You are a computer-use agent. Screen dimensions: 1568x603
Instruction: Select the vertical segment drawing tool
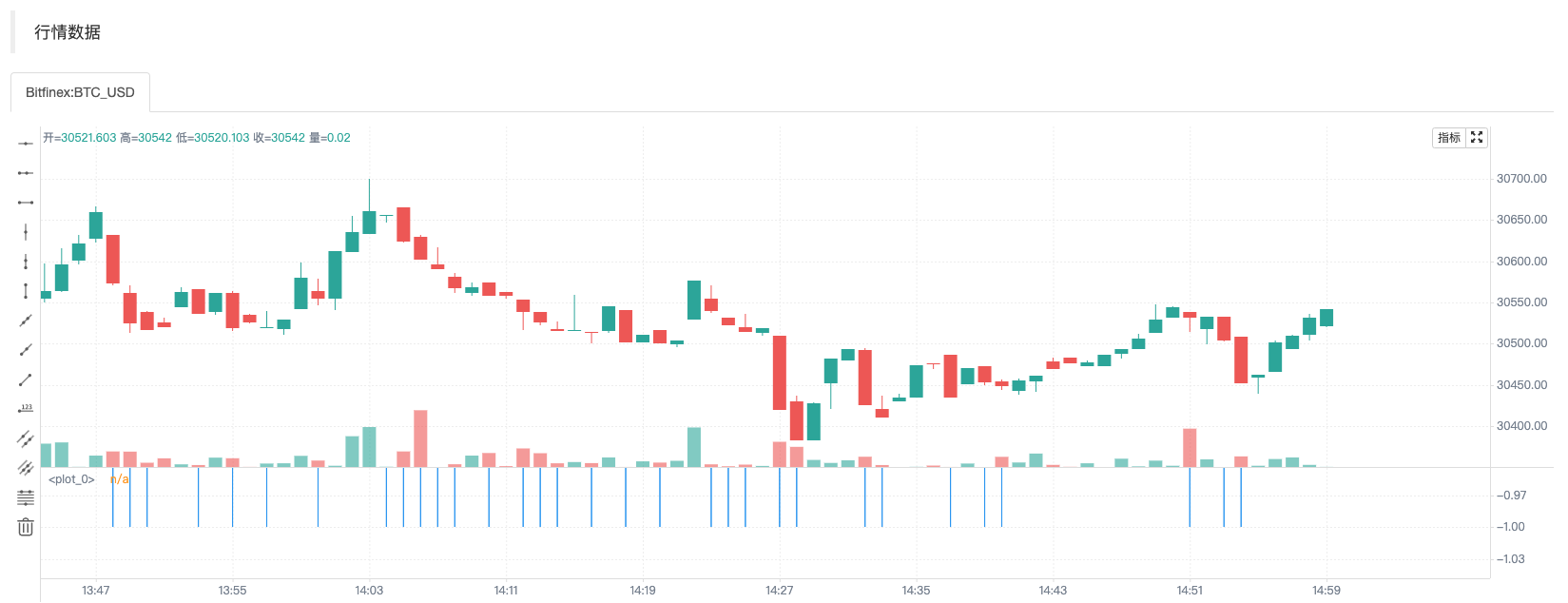coord(26,291)
